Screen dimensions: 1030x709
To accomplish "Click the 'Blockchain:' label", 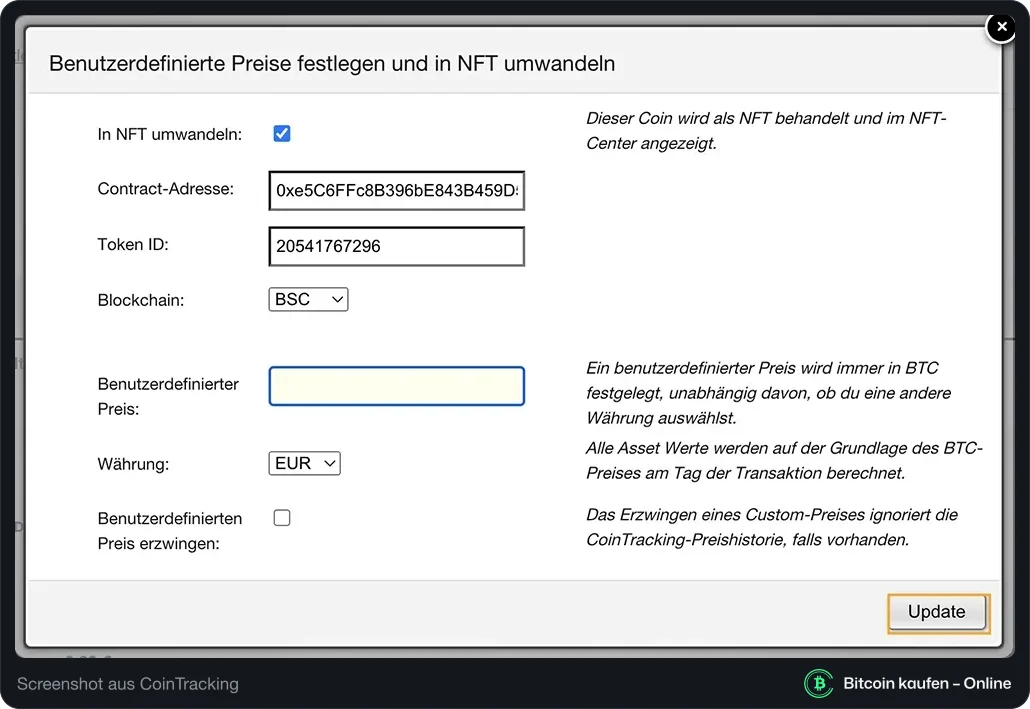I will coord(141,300).
